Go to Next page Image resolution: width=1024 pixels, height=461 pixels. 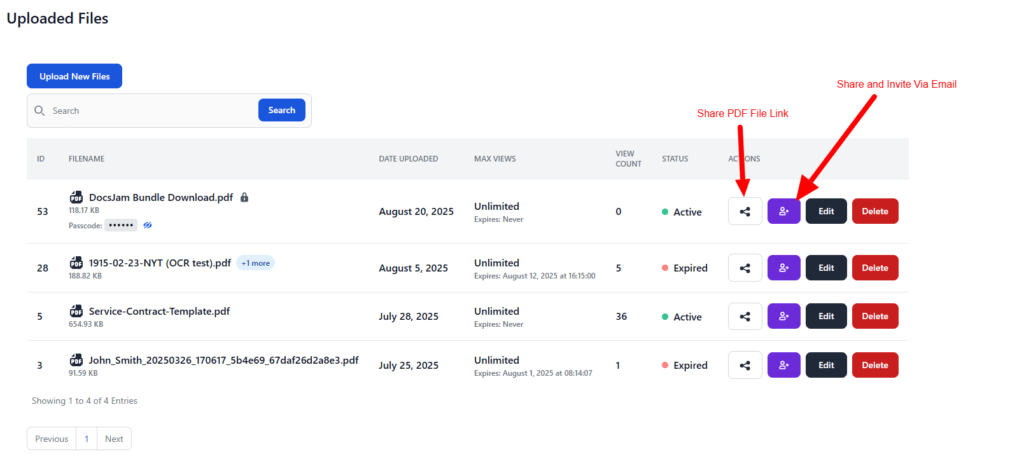tap(114, 439)
